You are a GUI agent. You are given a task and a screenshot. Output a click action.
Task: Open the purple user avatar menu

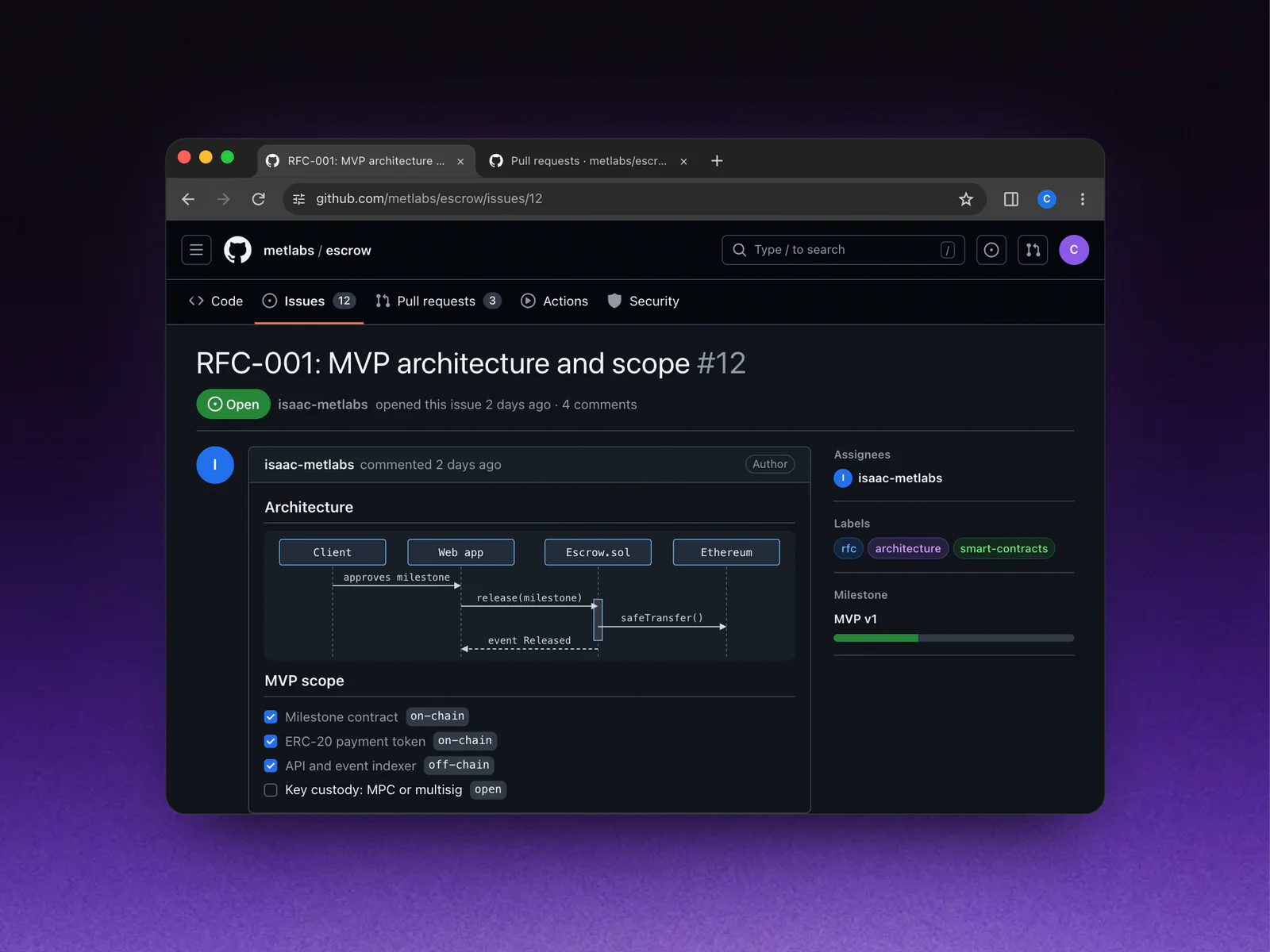[1074, 250]
